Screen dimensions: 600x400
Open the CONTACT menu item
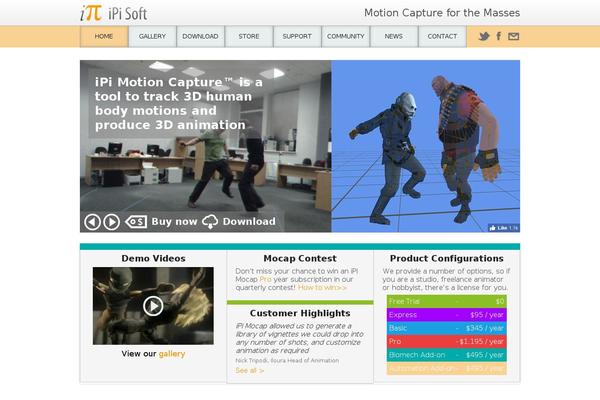pyautogui.click(x=442, y=36)
